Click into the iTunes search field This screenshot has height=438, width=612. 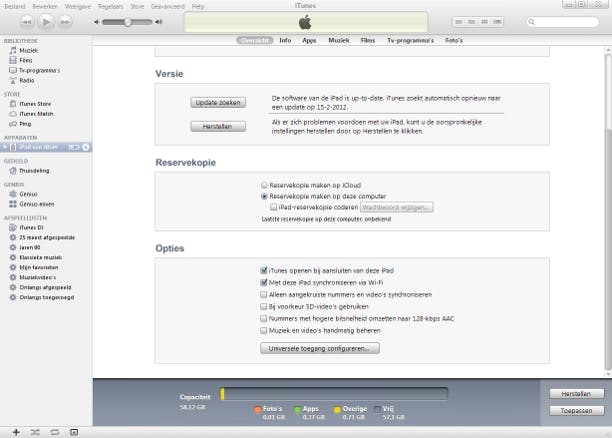562,22
